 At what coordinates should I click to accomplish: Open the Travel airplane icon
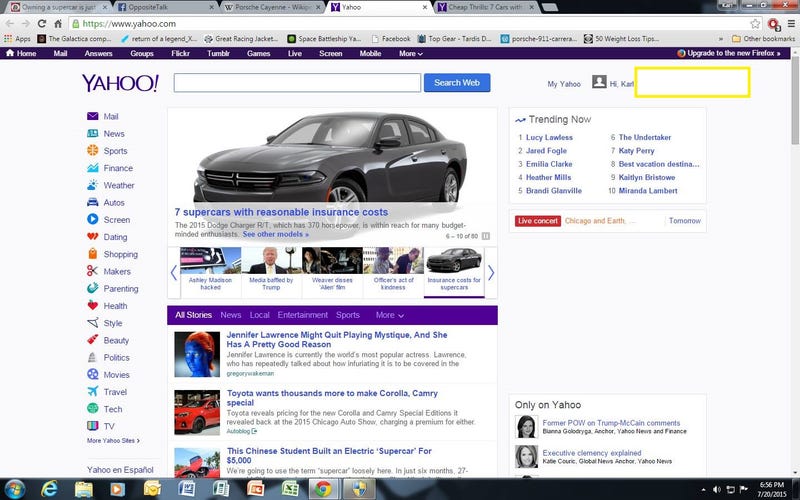(x=92, y=392)
